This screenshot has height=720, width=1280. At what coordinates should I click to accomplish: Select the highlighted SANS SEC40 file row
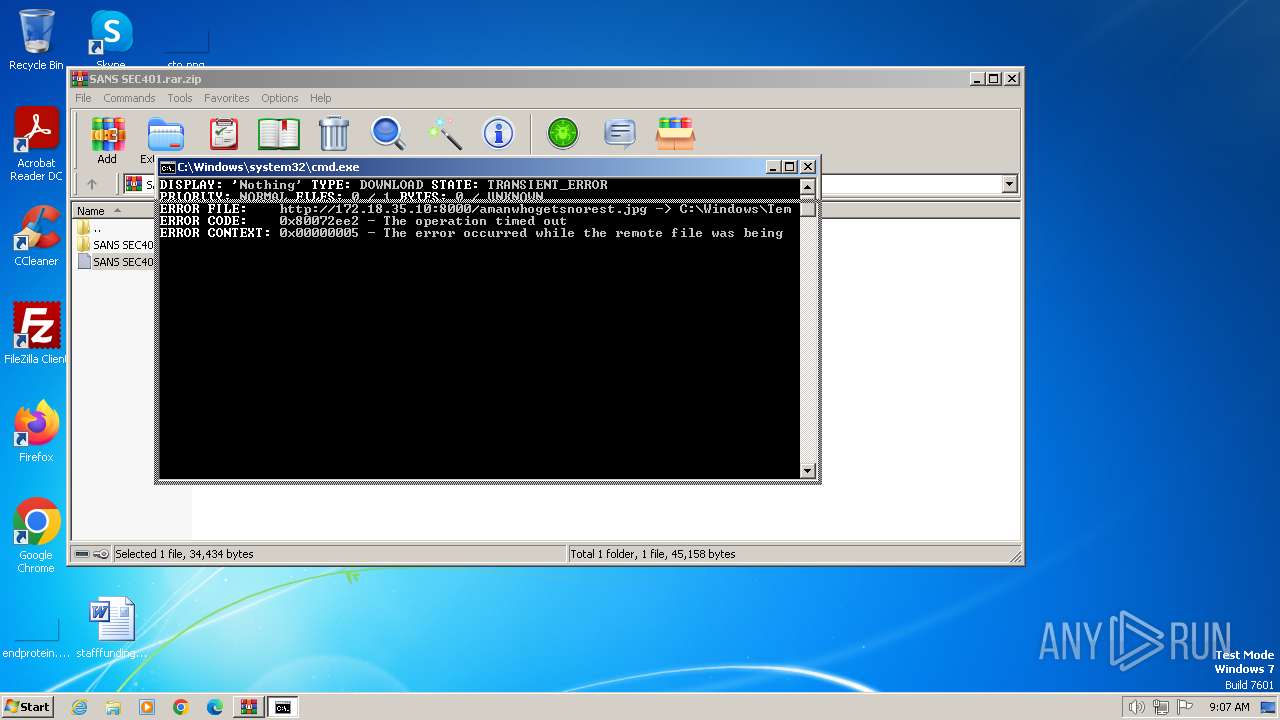pos(115,262)
